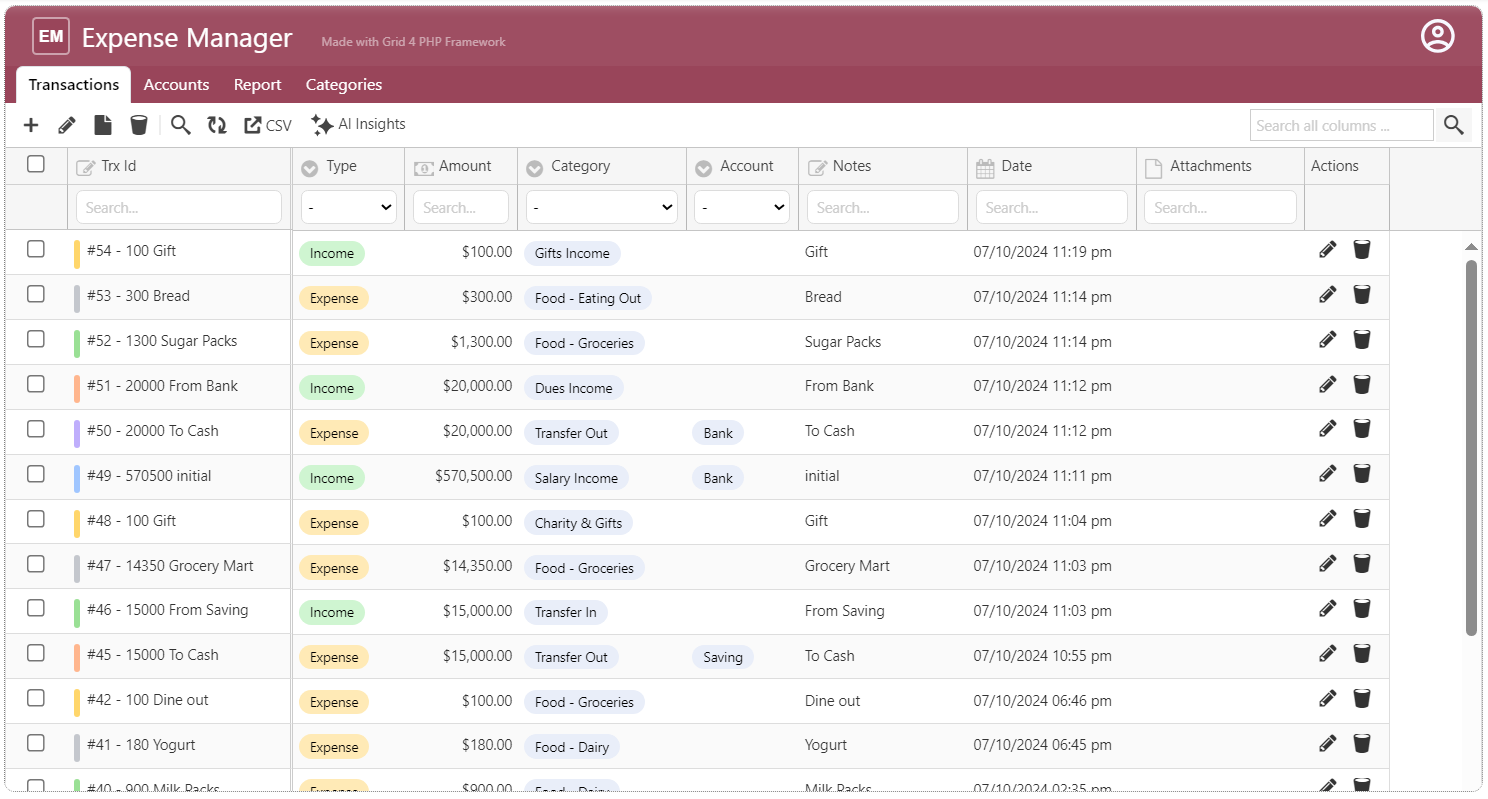Switch to the Accounts tab
The image size is (1488, 799).
pyautogui.click(x=176, y=85)
